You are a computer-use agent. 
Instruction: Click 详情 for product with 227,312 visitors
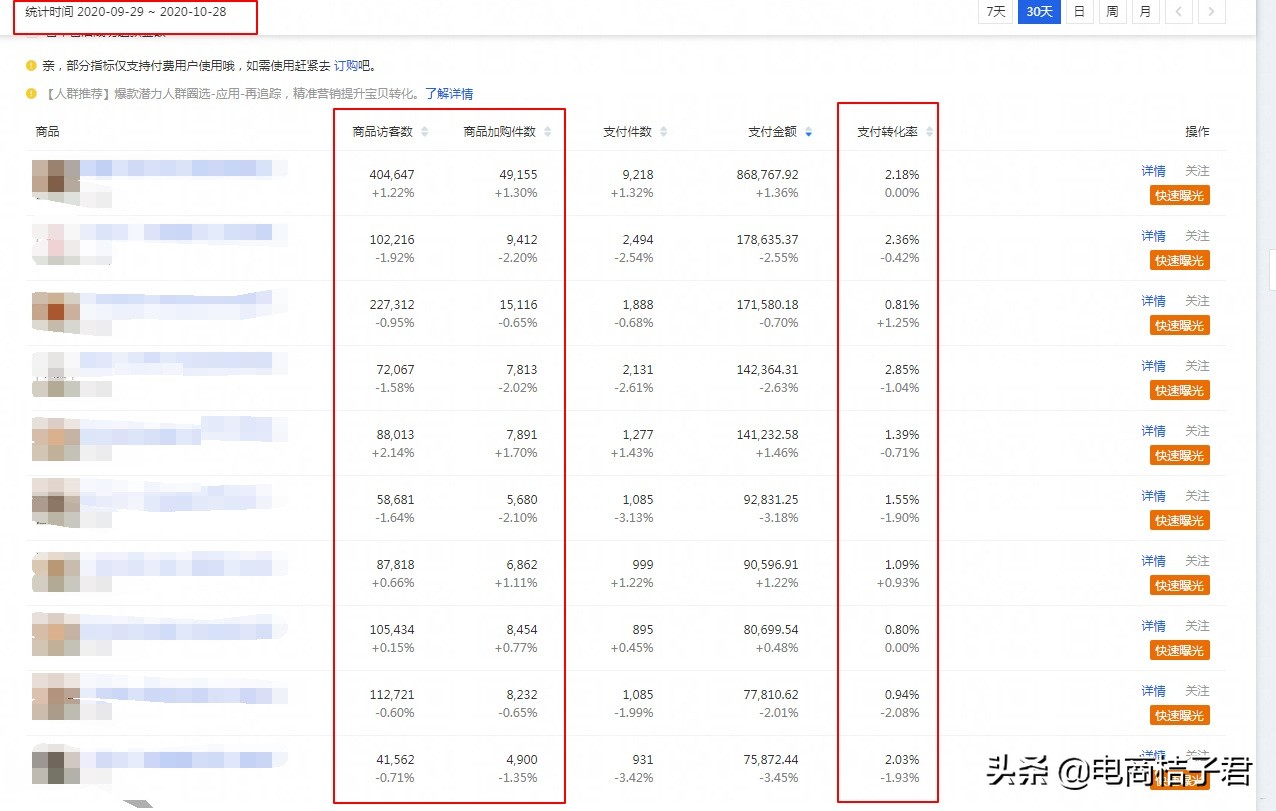tap(1153, 301)
